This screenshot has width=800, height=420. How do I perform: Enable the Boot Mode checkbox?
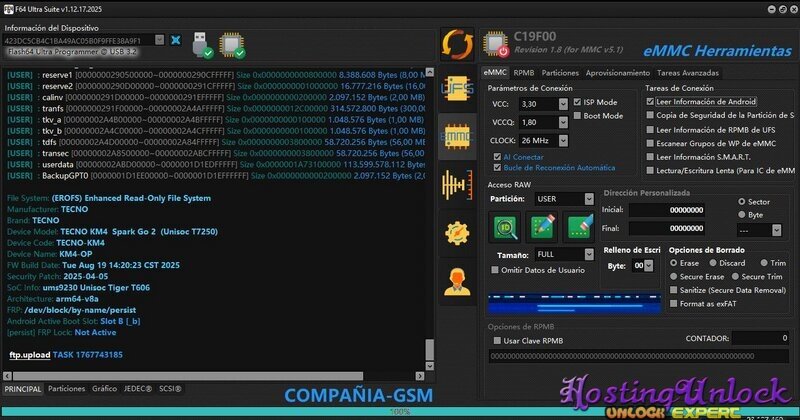[x=578, y=116]
